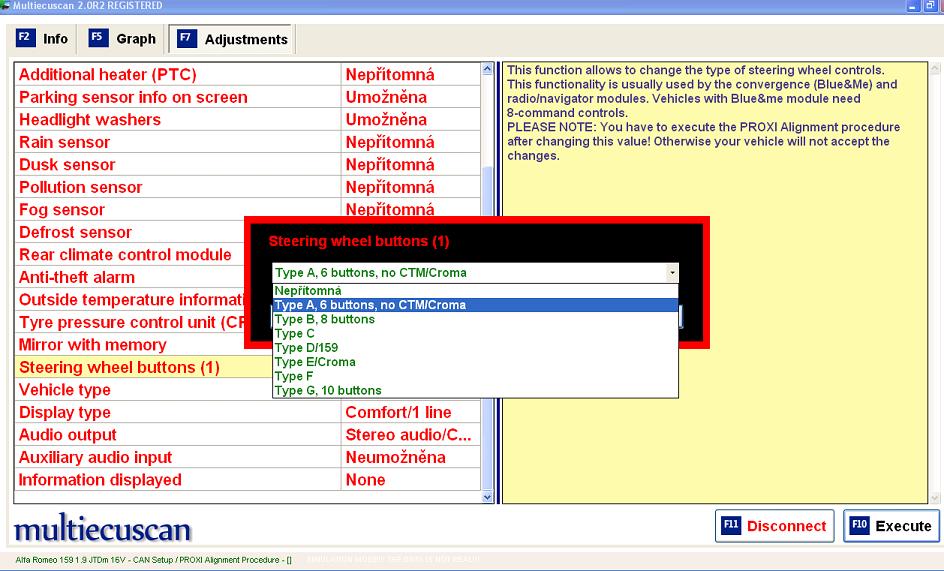
Task: Select the Pollution sensor row
Action: coord(247,187)
